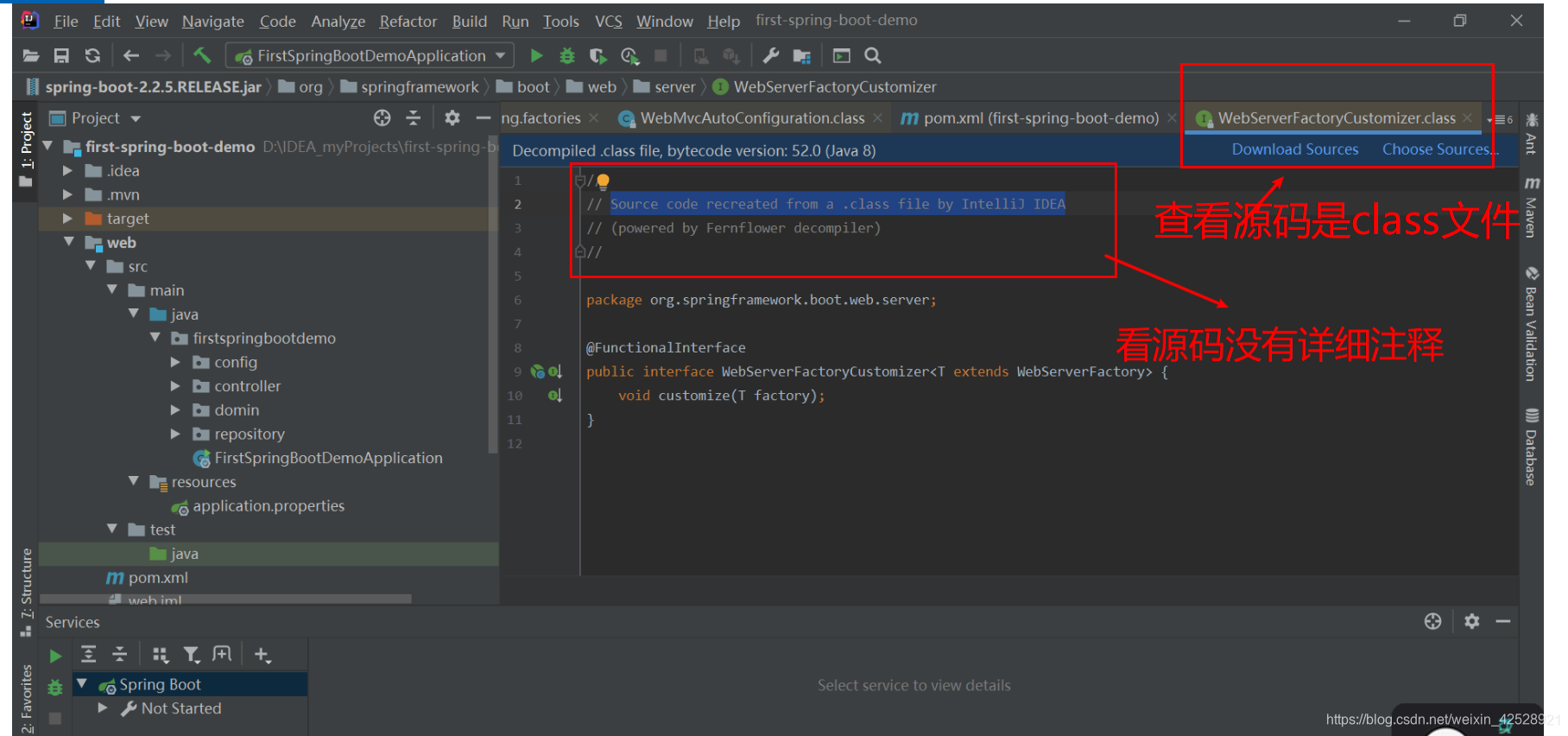
Task: Show hidden editor tabs list dropdown
Action: pyautogui.click(x=1501, y=119)
